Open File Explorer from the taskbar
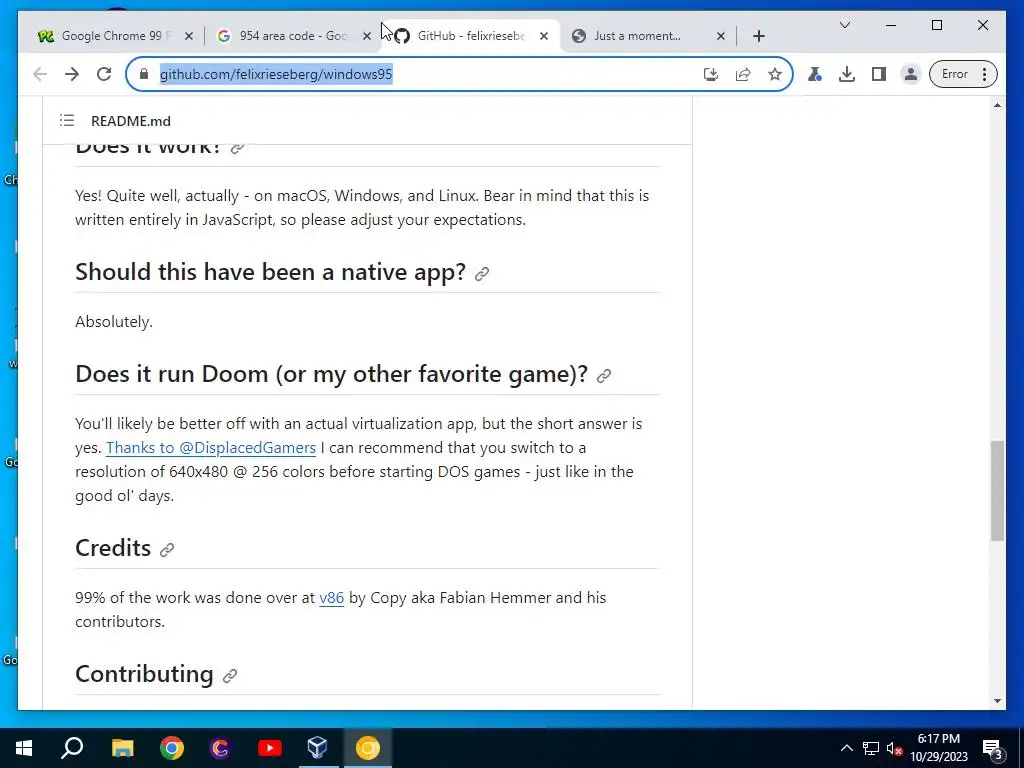 [x=122, y=748]
